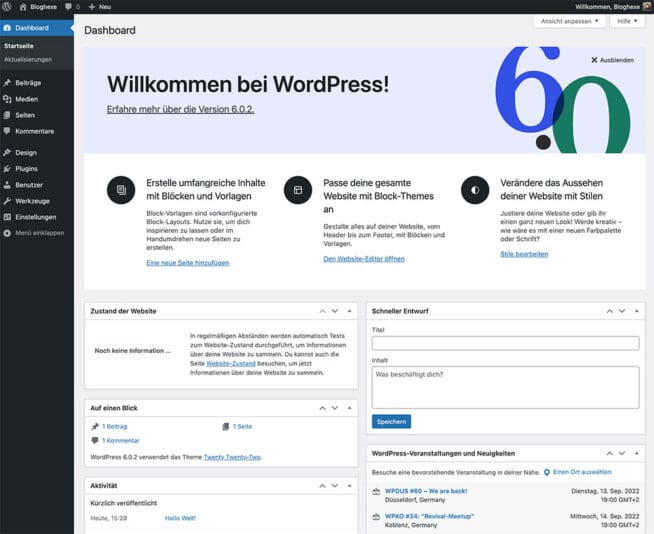Collapse the Auf einen Blick panel
The width and height of the screenshot is (654, 534).
(x=350, y=408)
